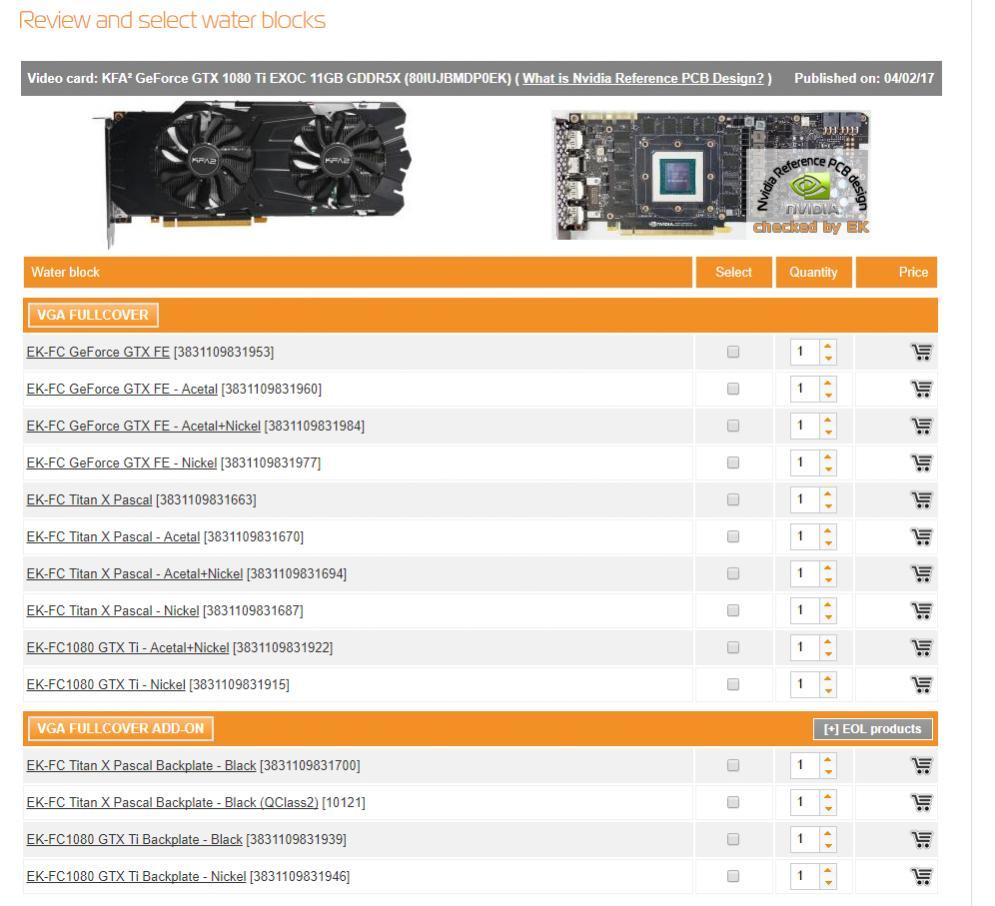Click quantity field for EK-FC1080 GTX Ti - Nickel [3831109831915]
Viewport: 995px width, 906px height.
coord(805,684)
